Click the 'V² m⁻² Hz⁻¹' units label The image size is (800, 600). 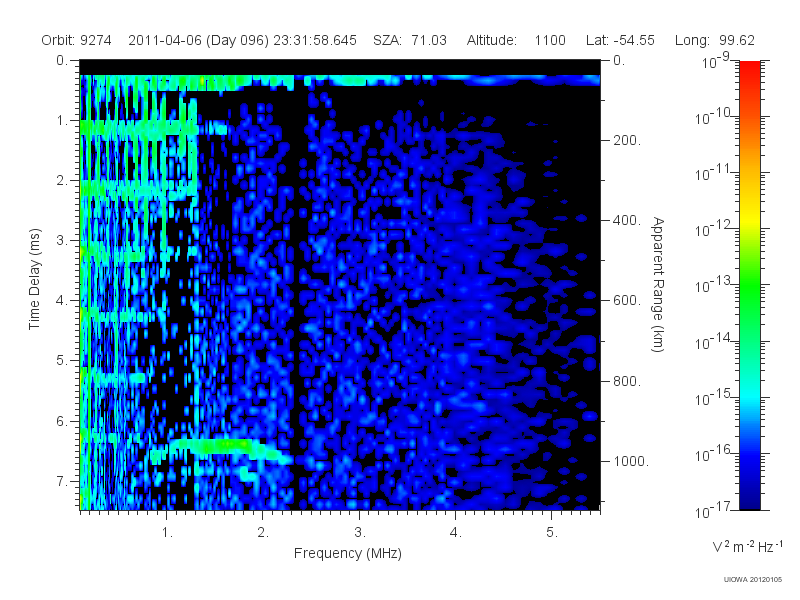pos(747,546)
